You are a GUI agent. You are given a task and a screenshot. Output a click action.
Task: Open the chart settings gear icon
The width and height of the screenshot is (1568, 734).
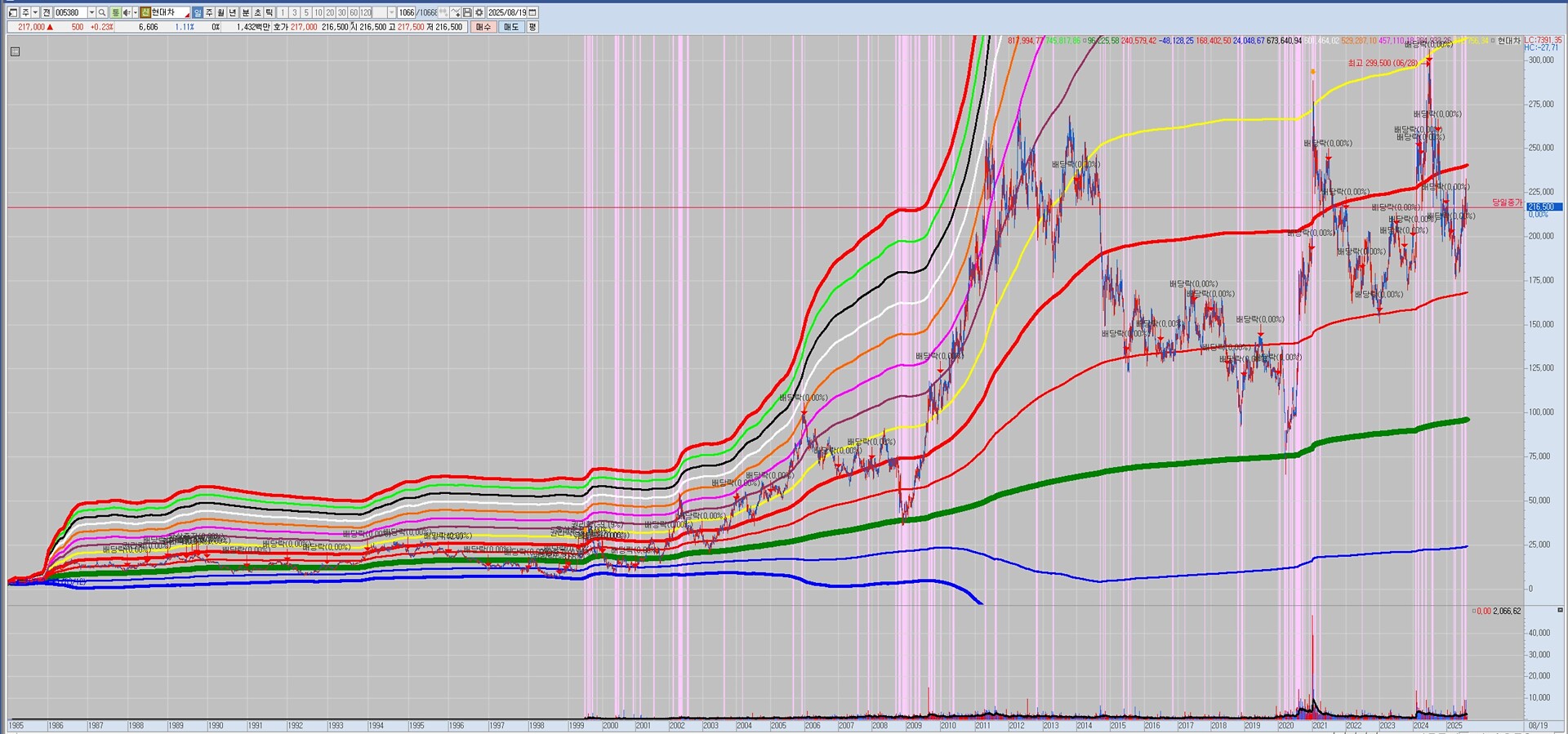click(x=479, y=12)
